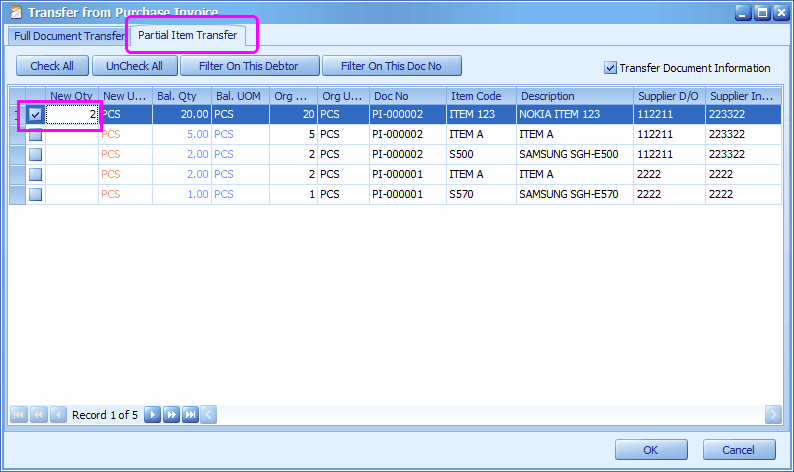Screen dimensions: 794x472
Task: Sort by the Item Code column header
Action: [480, 96]
